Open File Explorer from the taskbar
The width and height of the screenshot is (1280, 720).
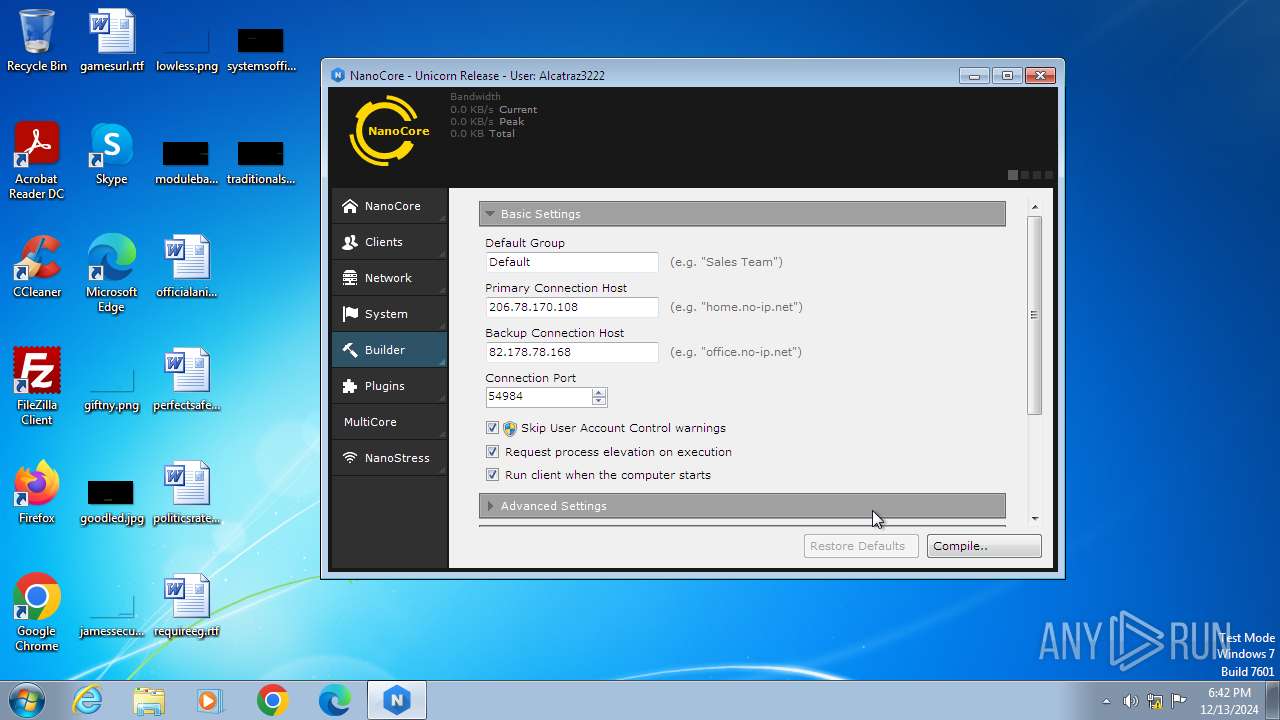pos(149,700)
